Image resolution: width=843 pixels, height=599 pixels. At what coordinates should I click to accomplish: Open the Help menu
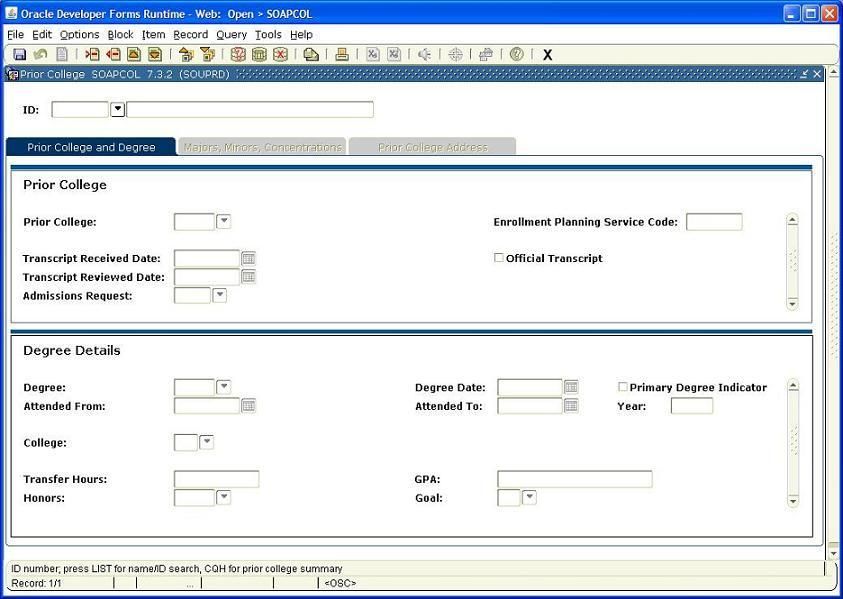click(302, 34)
